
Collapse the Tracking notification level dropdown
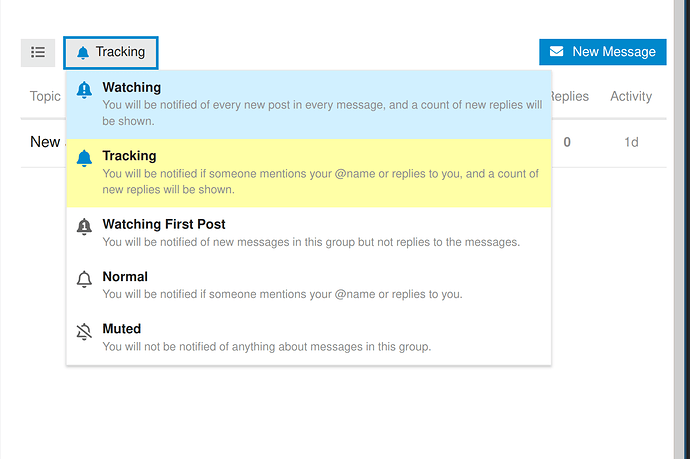point(111,53)
